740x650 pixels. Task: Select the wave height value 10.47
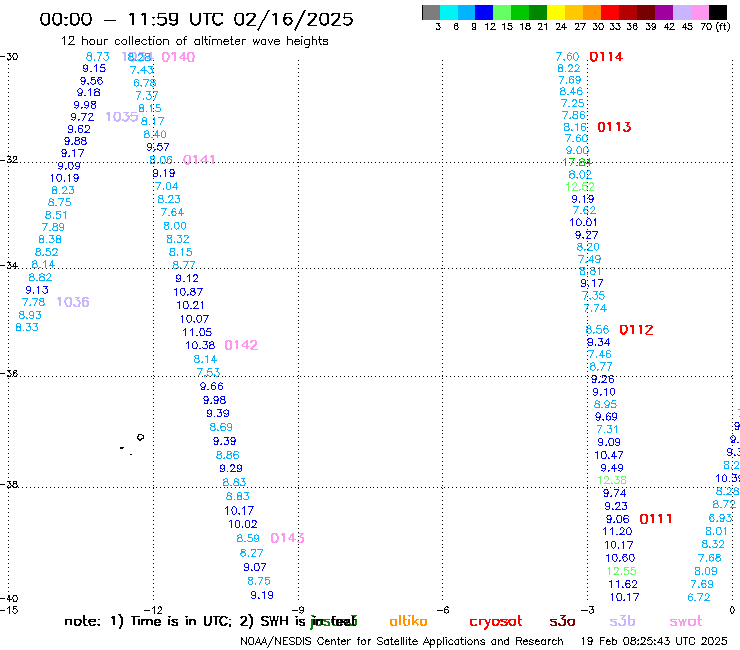609,456
